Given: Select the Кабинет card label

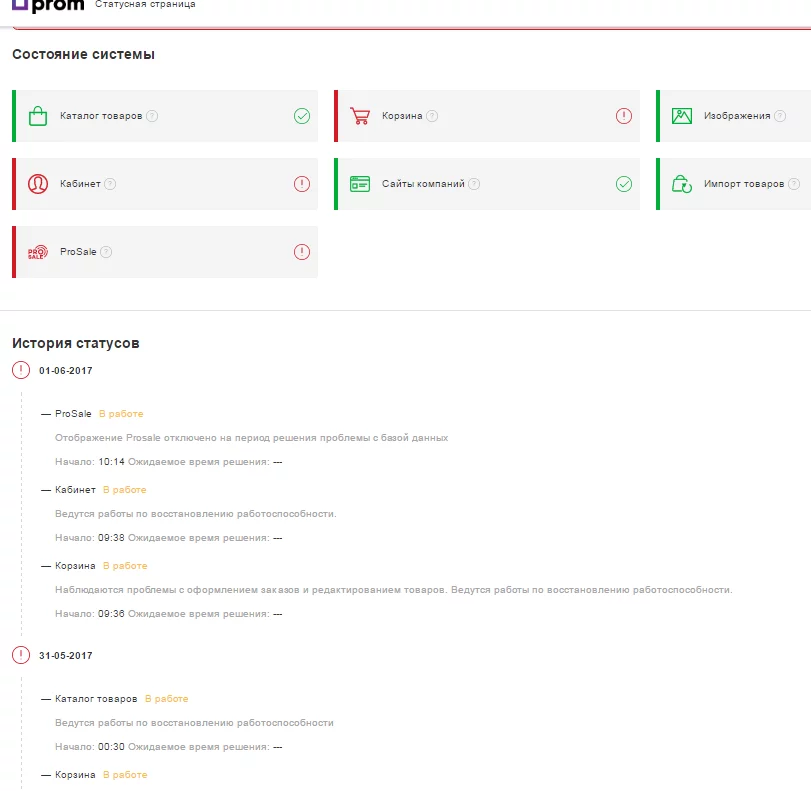Looking at the screenshot, I should [80, 184].
